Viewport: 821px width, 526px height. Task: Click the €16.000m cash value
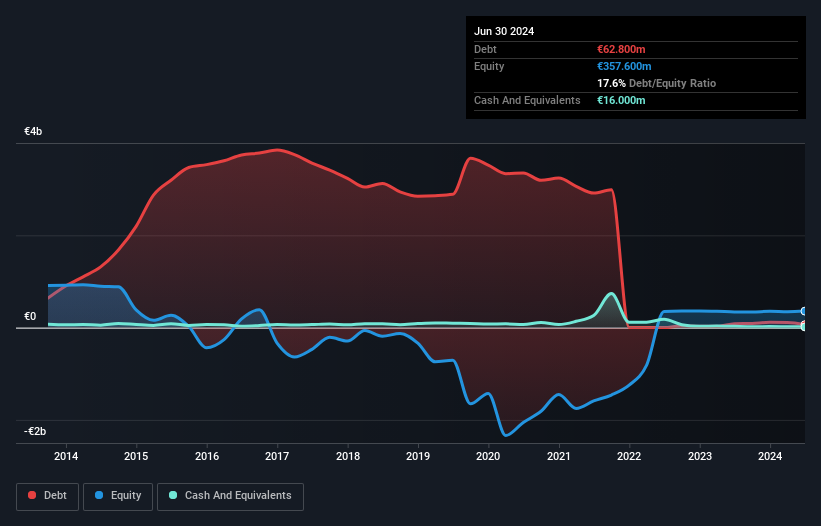tap(621, 100)
